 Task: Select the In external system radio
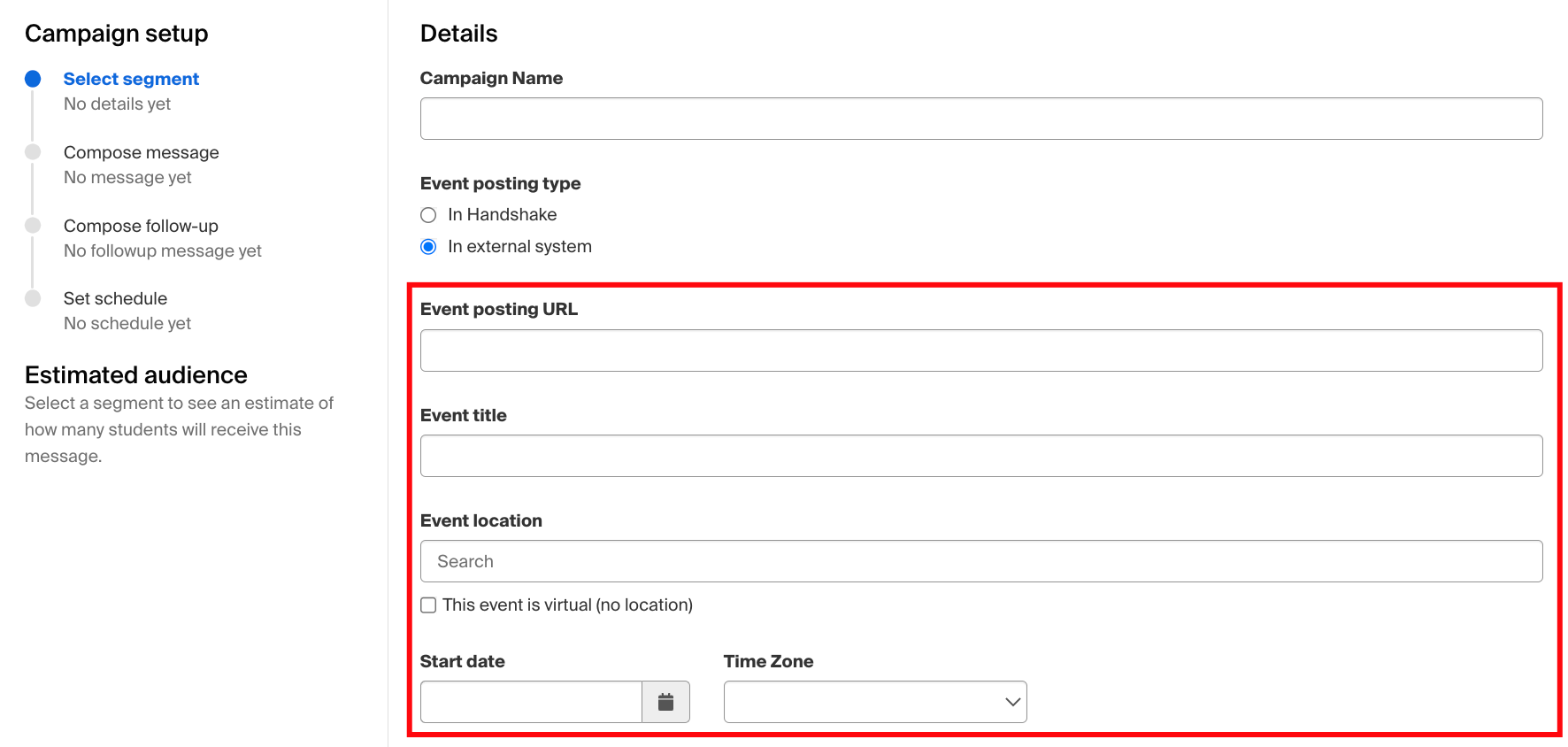click(428, 247)
